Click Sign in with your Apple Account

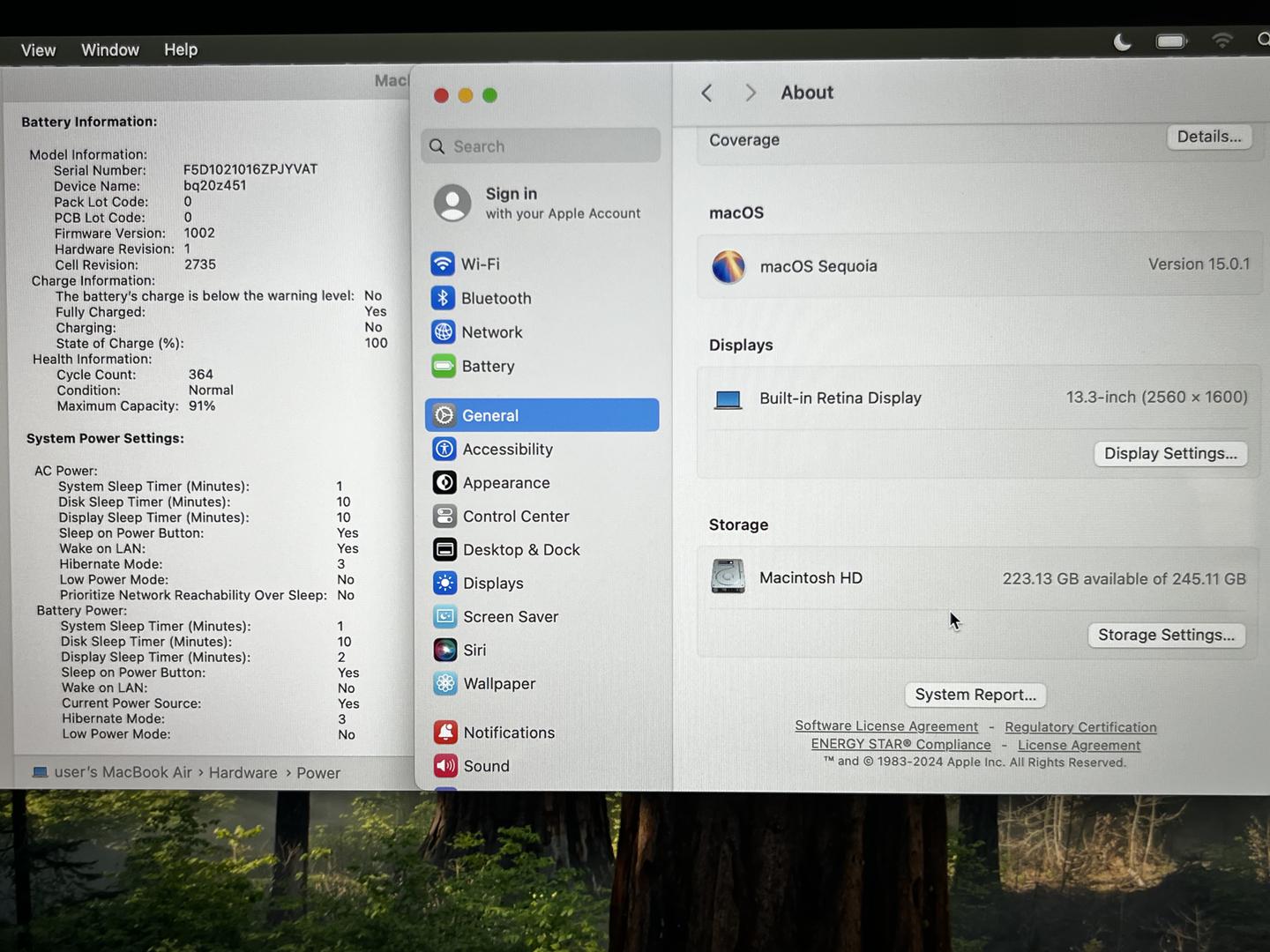point(540,204)
